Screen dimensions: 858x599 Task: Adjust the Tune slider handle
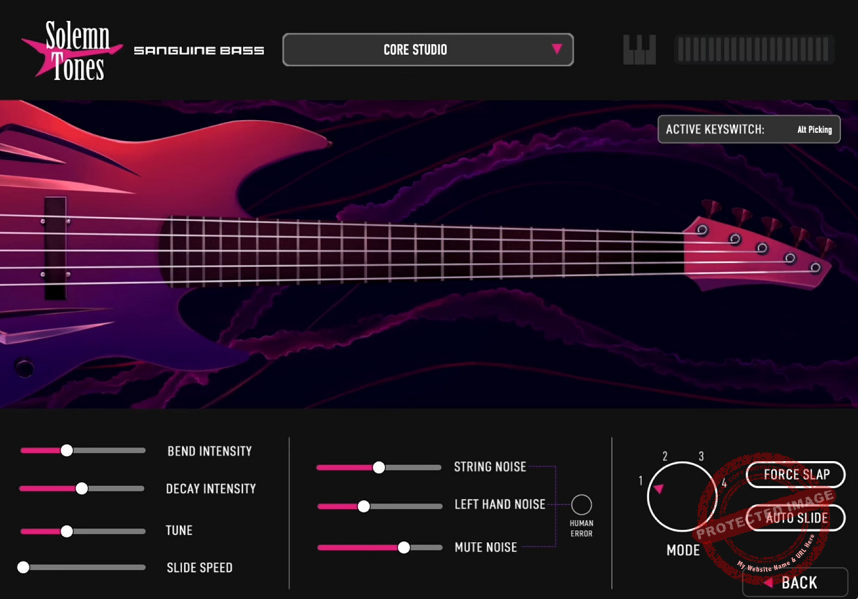(67, 531)
